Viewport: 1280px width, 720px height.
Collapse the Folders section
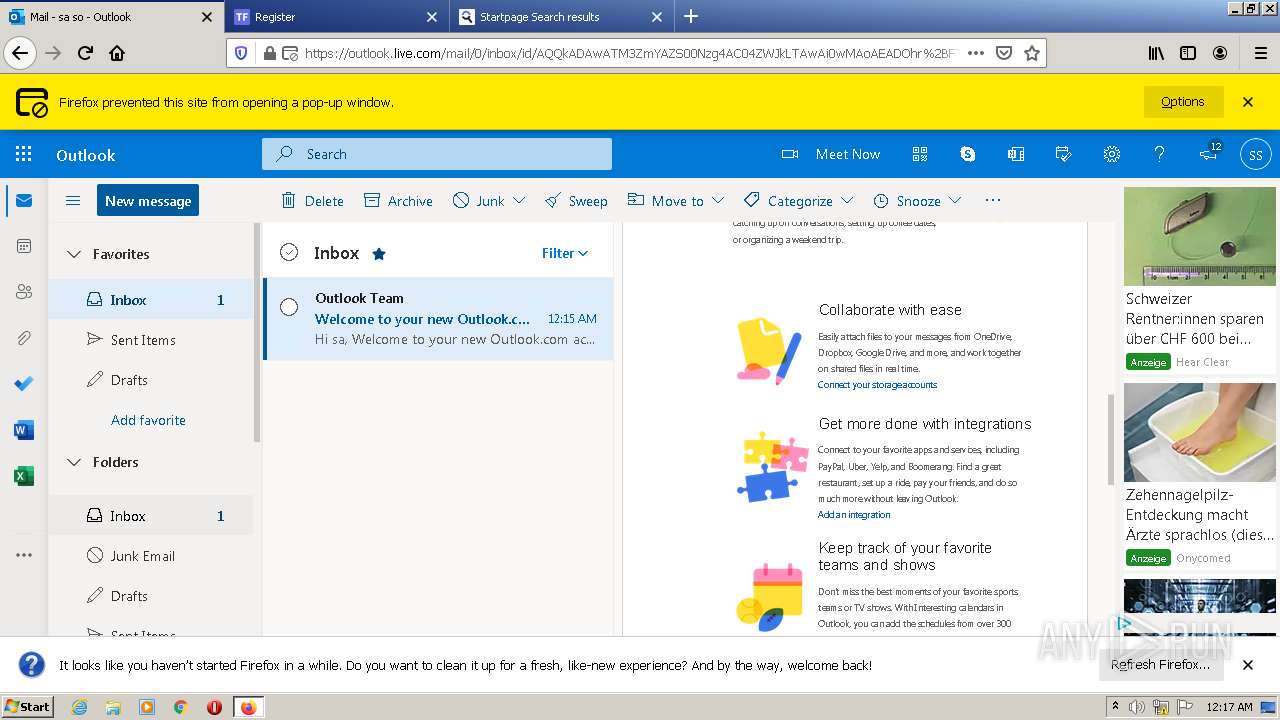(74, 462)
